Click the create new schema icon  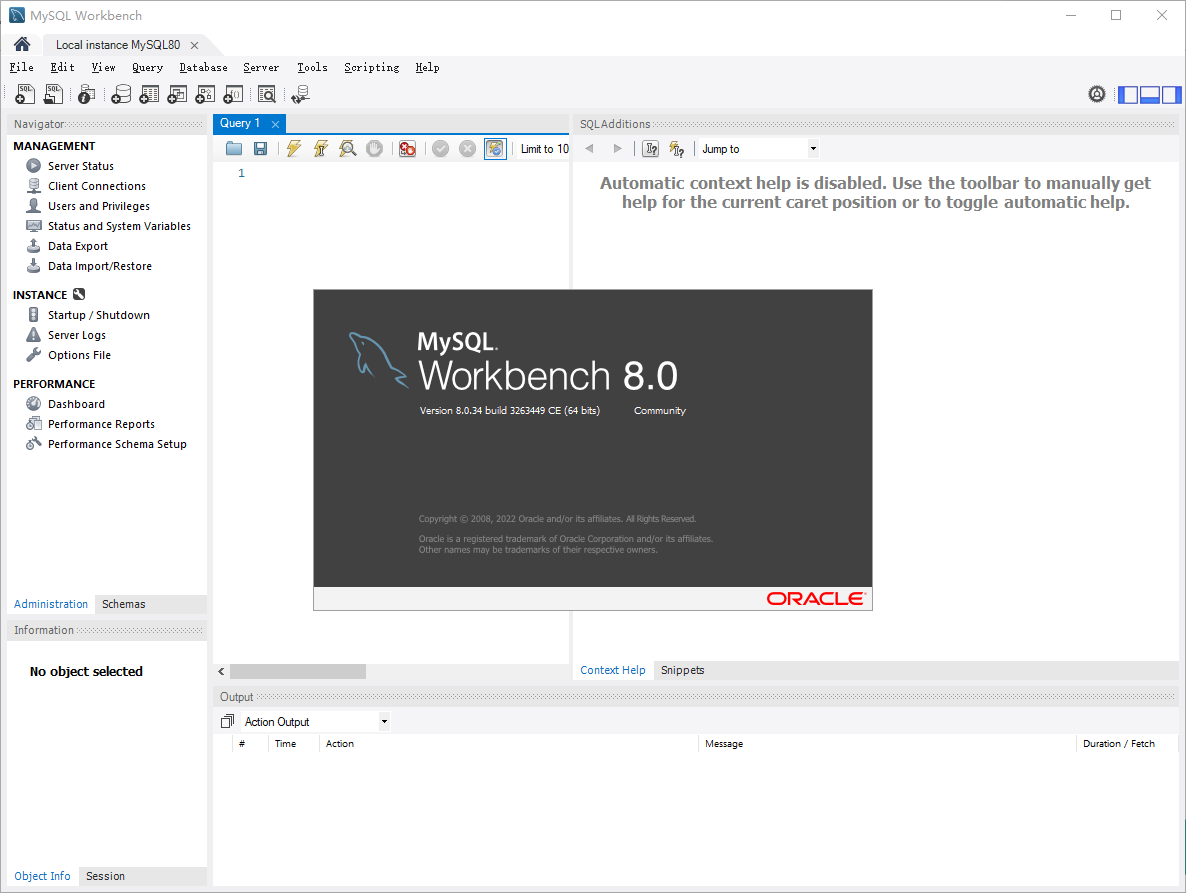pos(121,94)
